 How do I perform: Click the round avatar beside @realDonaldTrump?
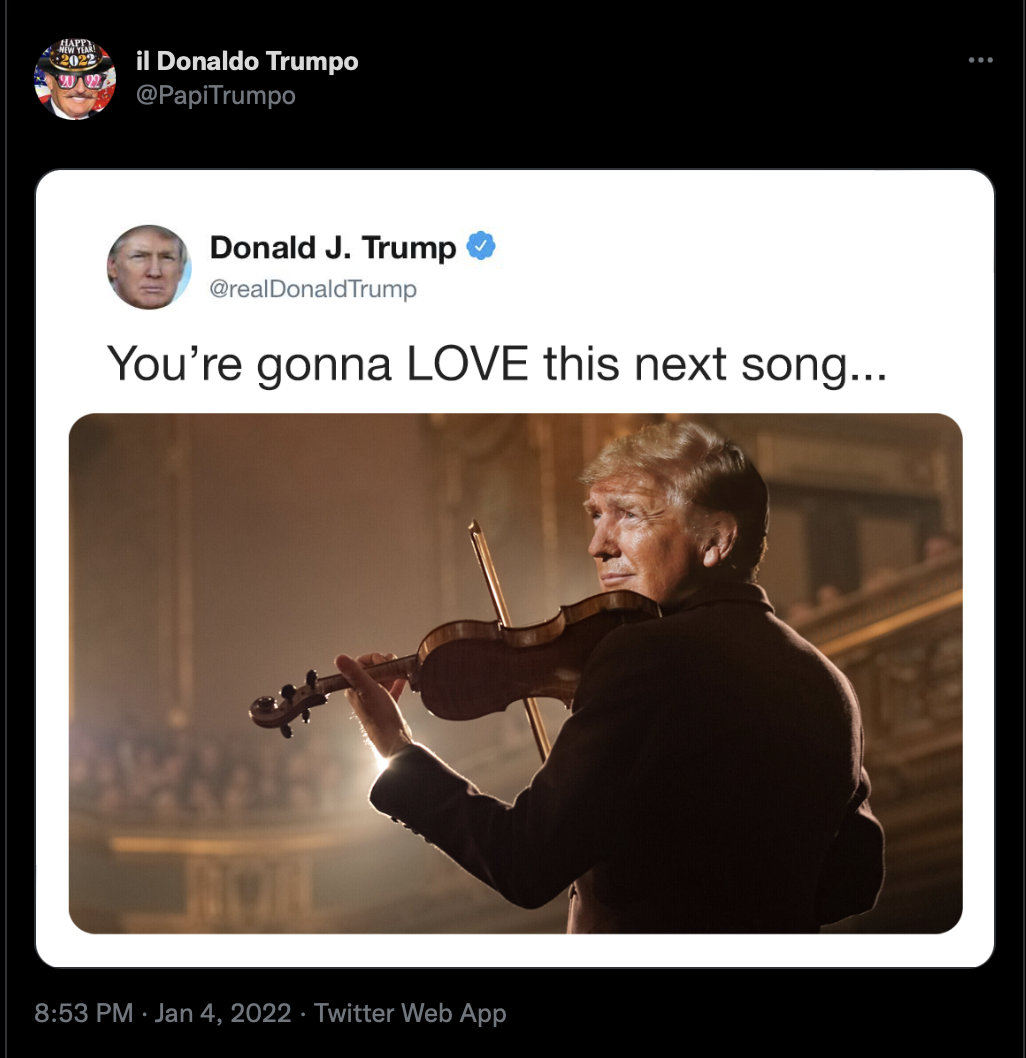[149, 267]
